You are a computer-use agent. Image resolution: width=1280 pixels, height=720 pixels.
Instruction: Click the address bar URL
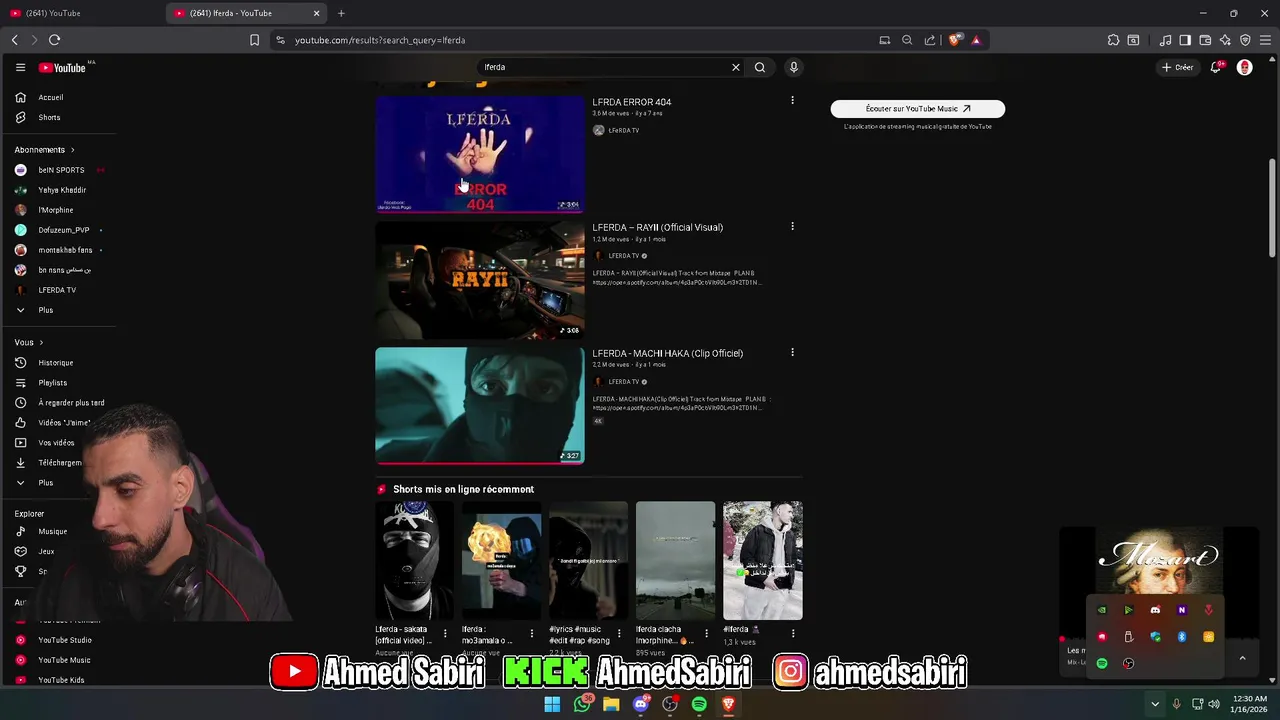click(x=380, y=40)
